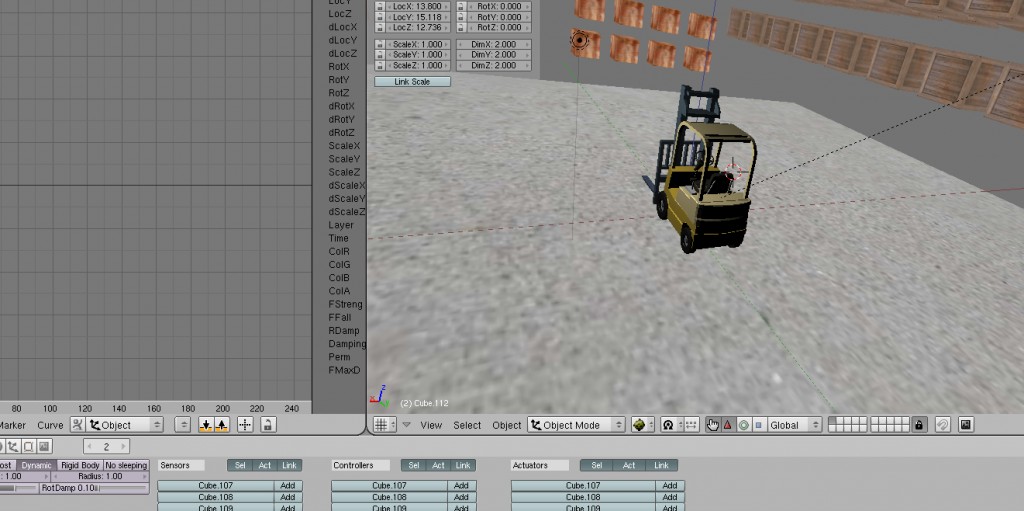Toggle move object centers only icon
Viewport: 1024px width, 511px height.
(x=691, y=425)
